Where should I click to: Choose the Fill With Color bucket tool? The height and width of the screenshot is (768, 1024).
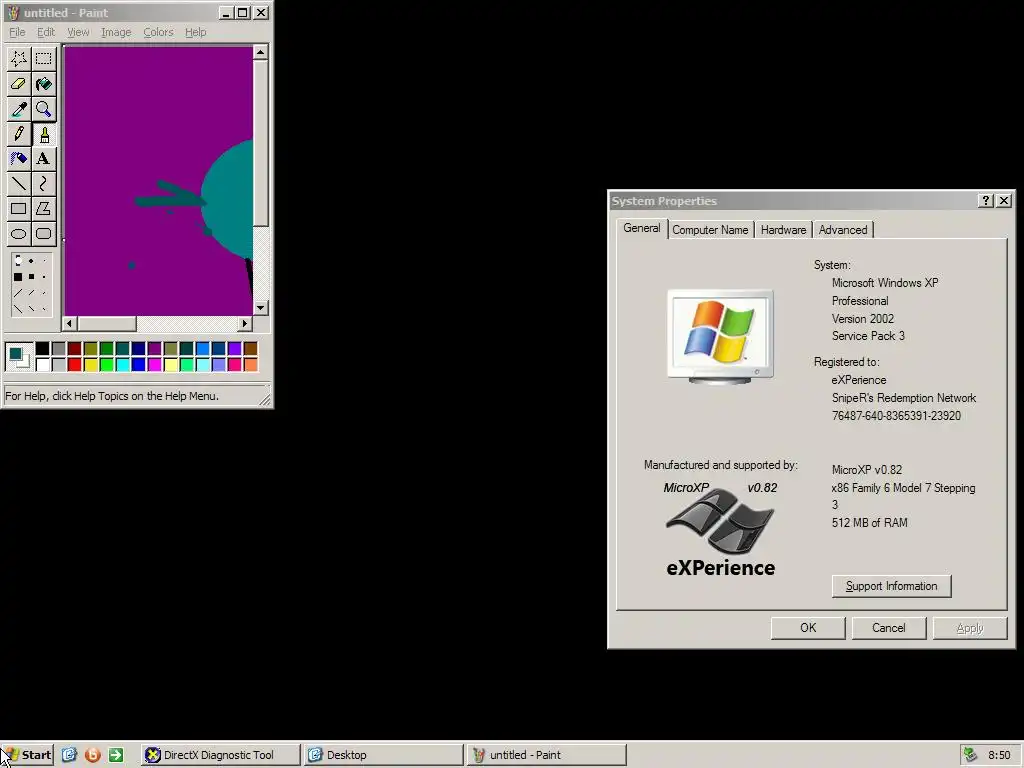pos(44,84)
